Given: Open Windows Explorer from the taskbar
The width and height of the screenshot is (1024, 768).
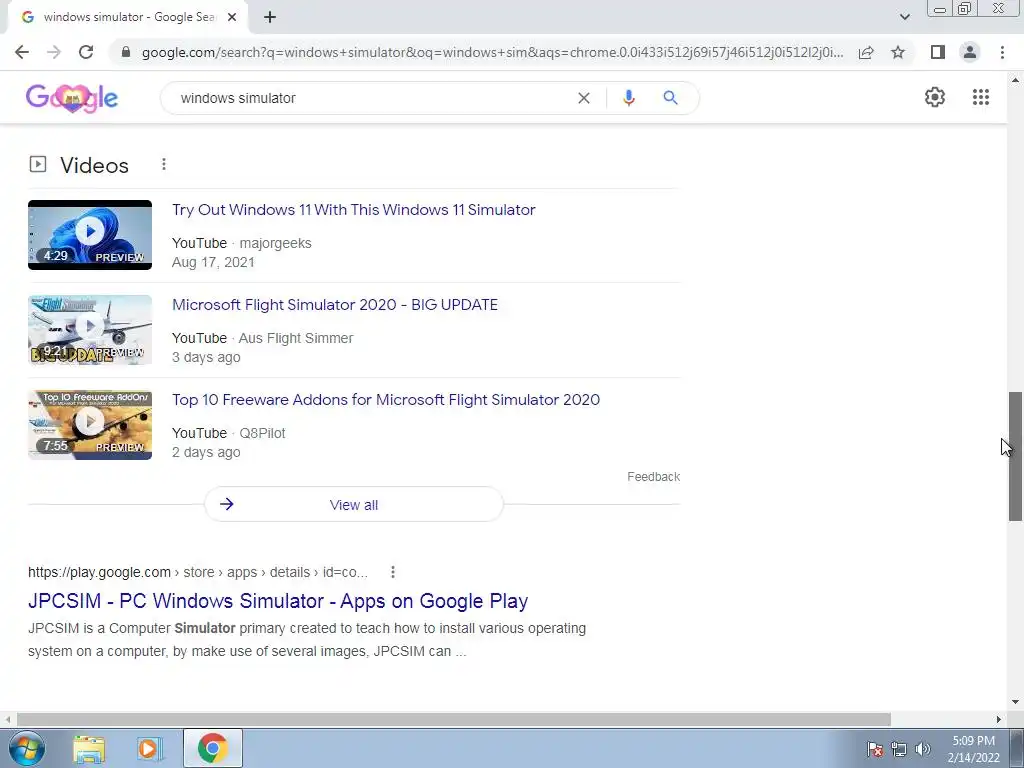Looking at the screenshot, I should 89,748.
